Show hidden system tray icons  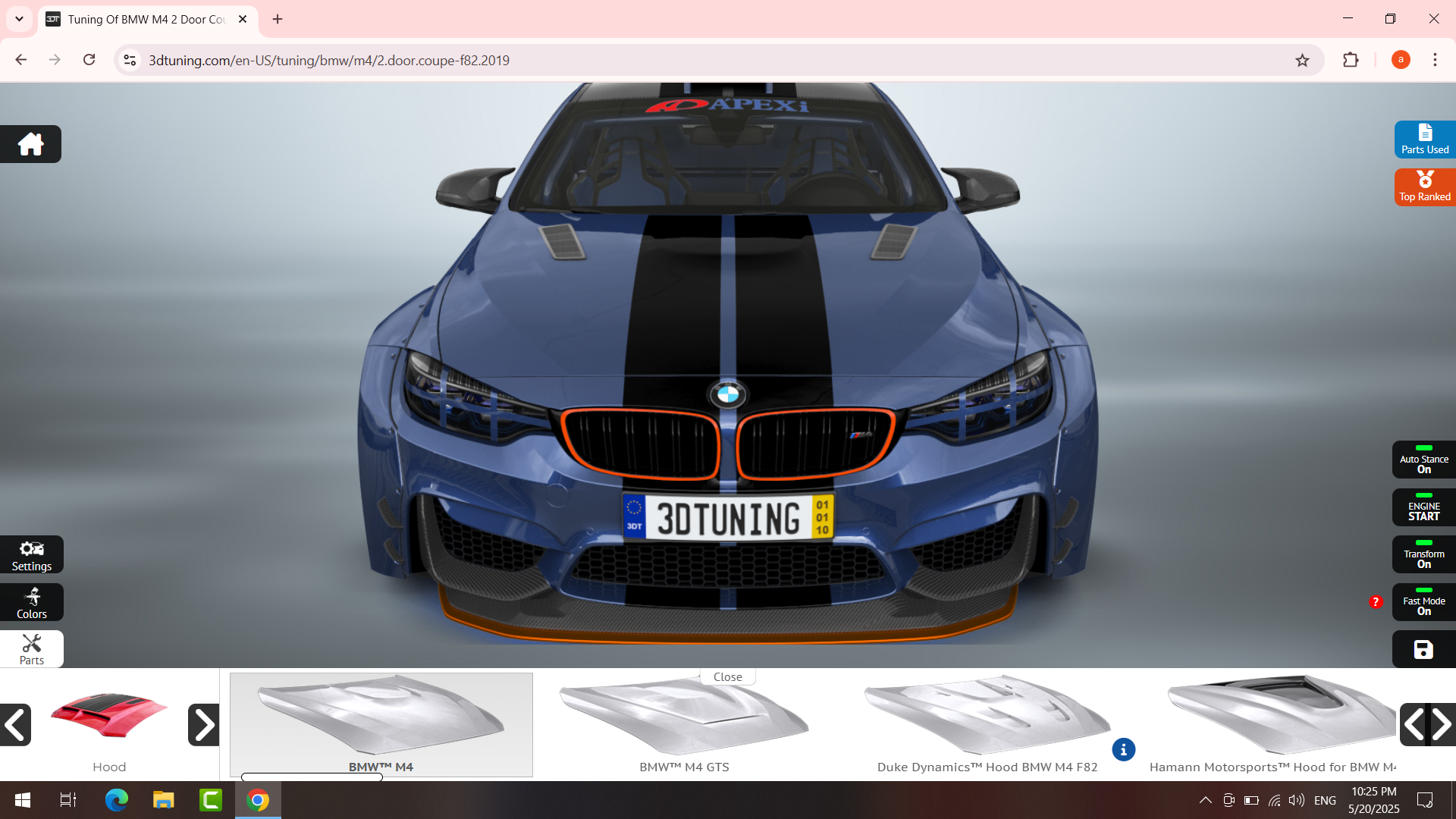pyautogui.click(x=1205, y=800)
